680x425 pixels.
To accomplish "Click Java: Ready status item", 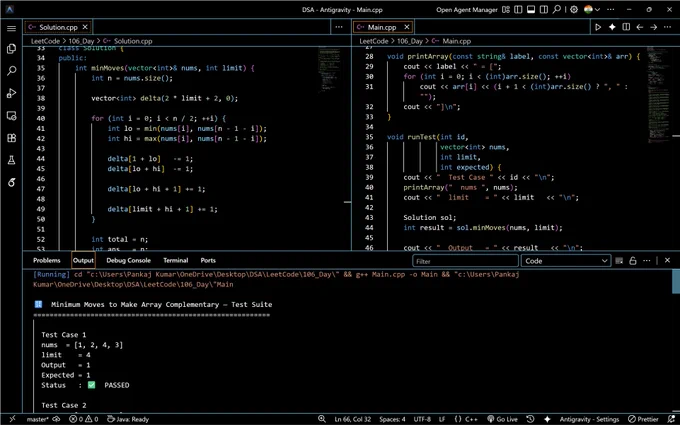I will [x=128, y=419].
